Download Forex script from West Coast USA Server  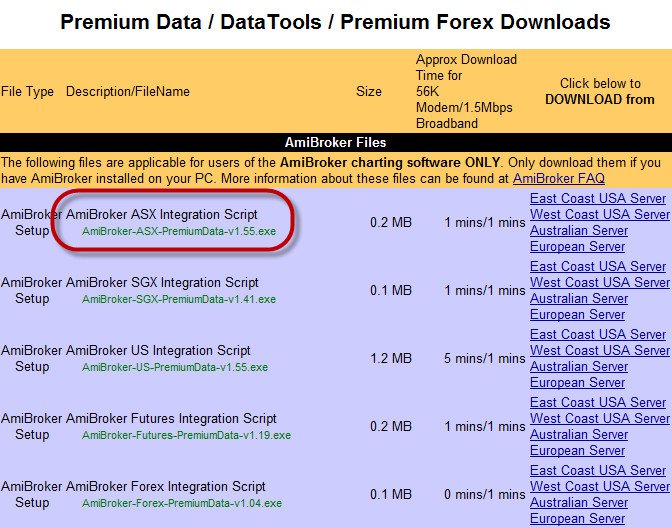[x=600, y=486]
